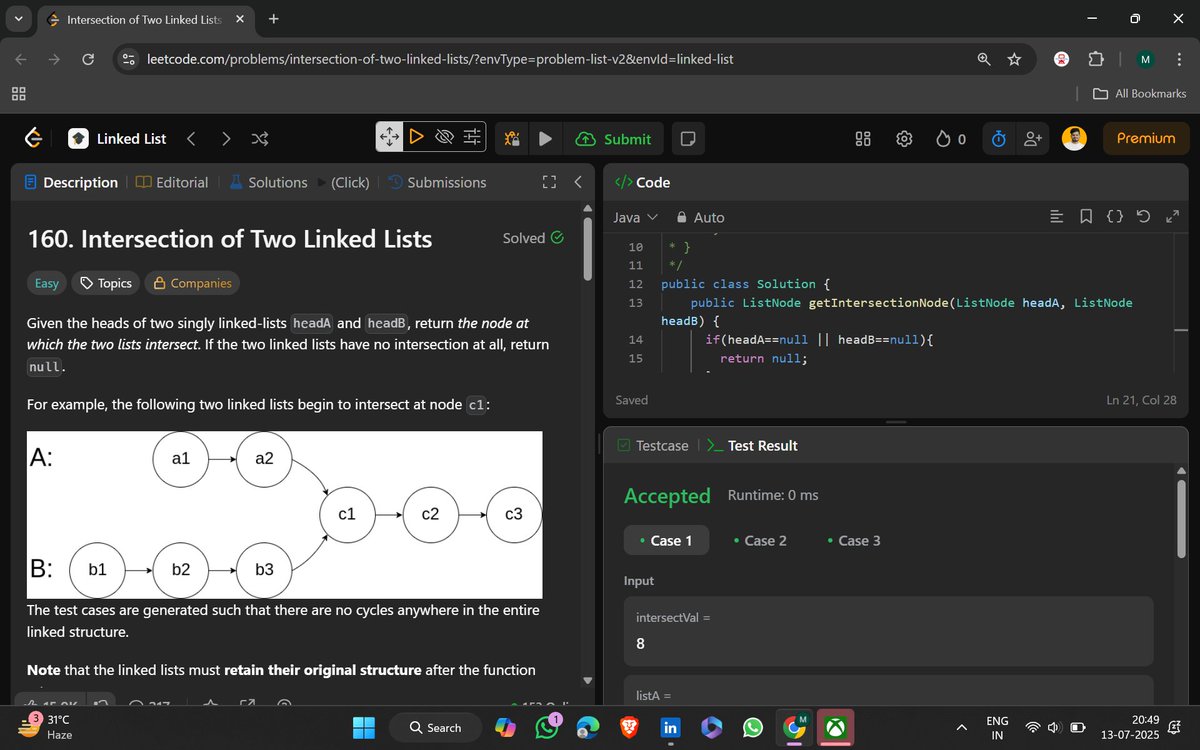Format code with the lines icon
Screen dimensions: 1200x750
tap(1055, 217)
